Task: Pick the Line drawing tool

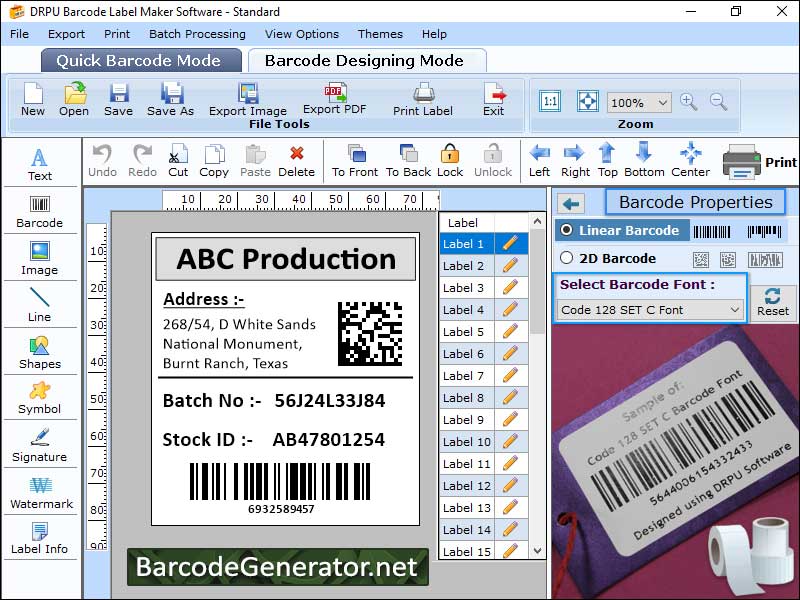Action: point(39,305)
